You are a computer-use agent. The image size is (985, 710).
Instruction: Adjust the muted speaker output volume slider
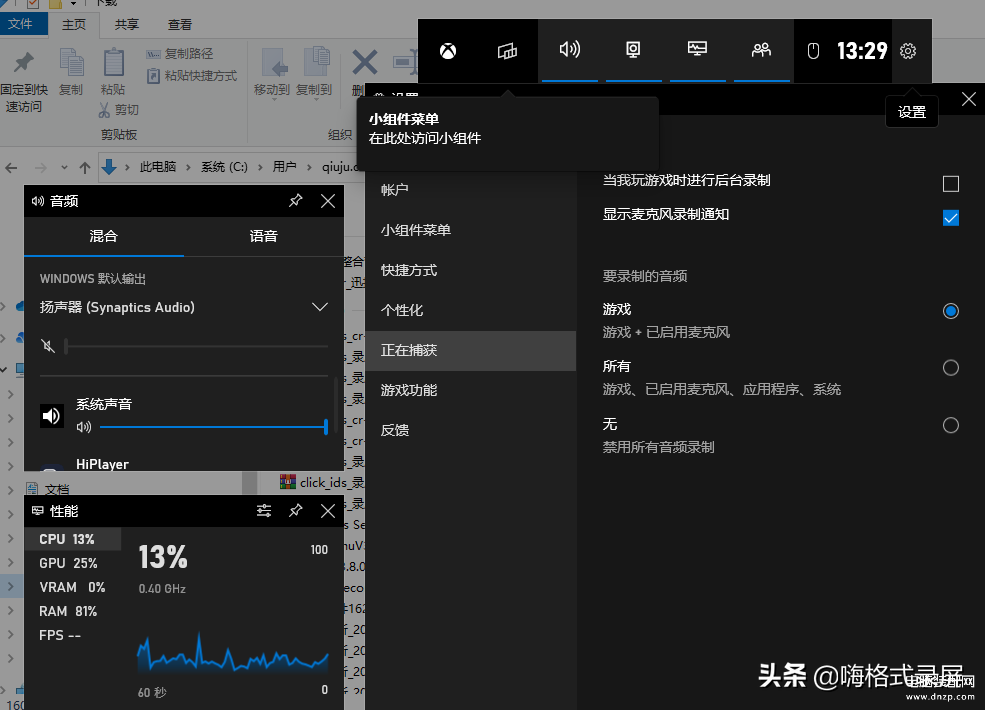point(196,346)
